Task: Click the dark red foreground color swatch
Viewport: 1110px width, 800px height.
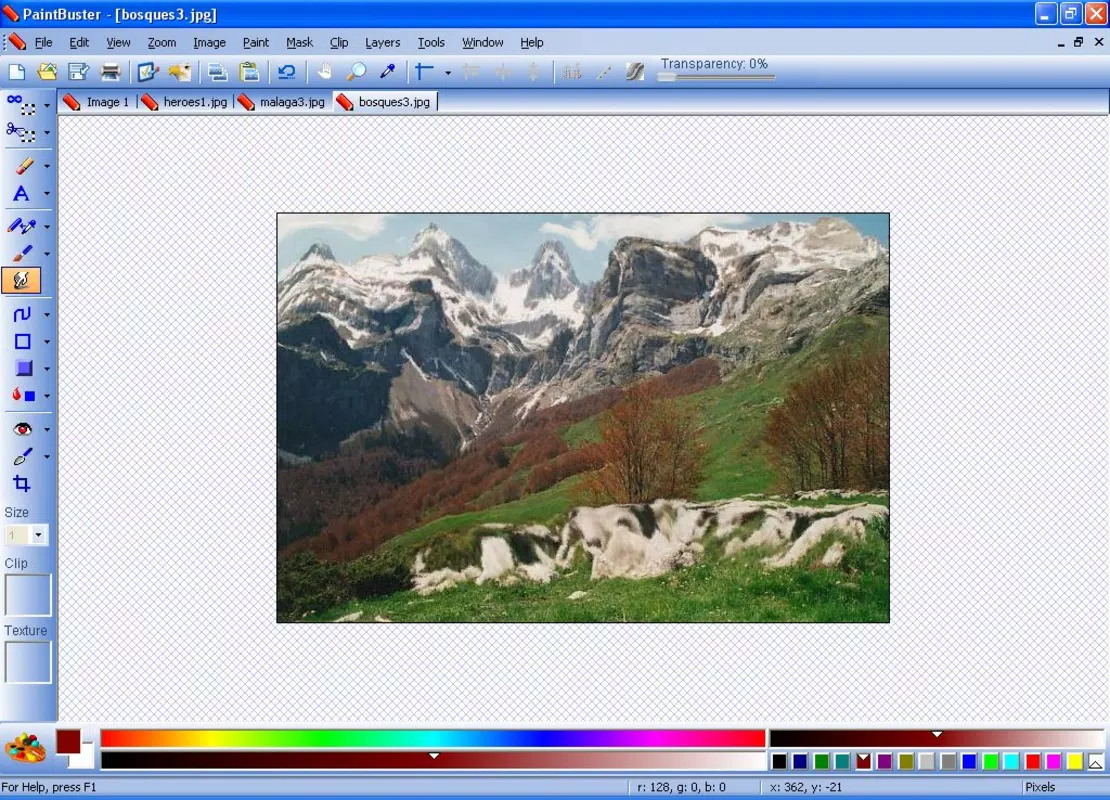Action: pyautogui.click(x=69, y=741)
